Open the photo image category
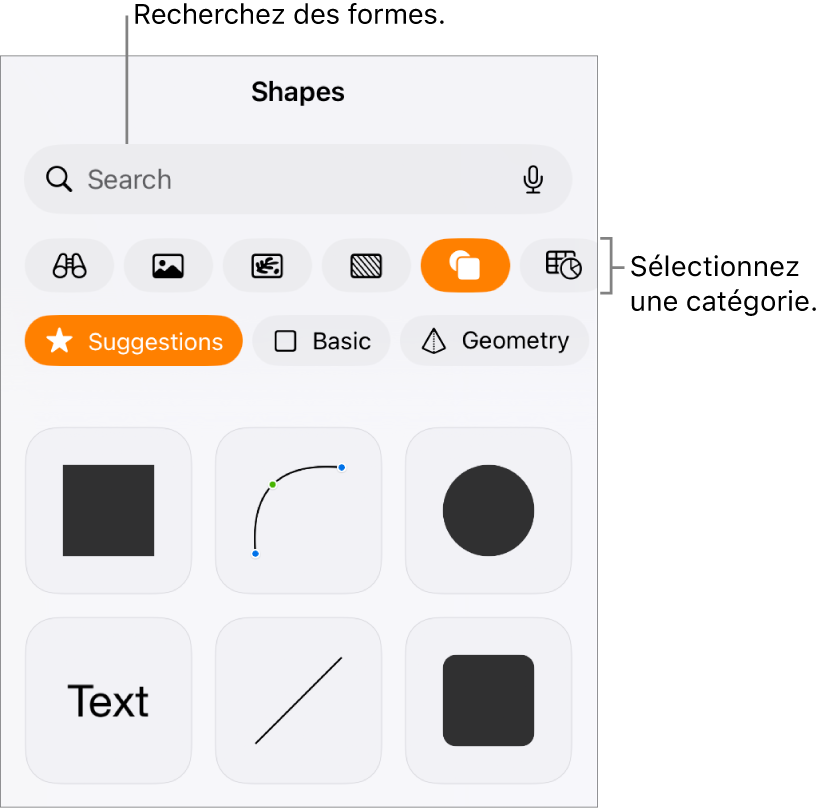The height and width of the screenshot is (809, 830). 168,265
